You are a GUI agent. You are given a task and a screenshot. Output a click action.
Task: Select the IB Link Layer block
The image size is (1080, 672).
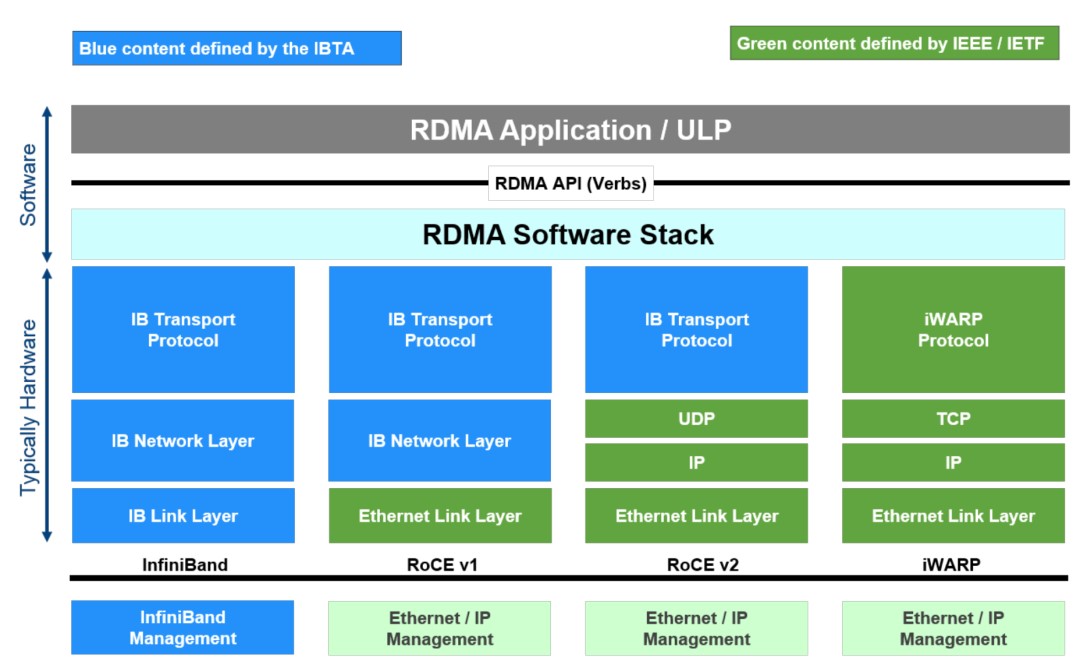coord(183,516)
